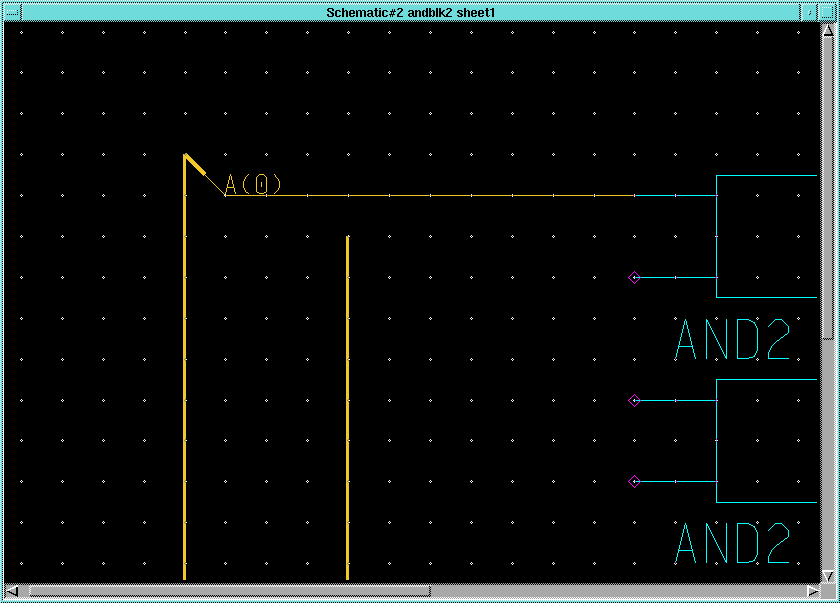Viewport: 840px width, 603px height.
Task: Select the shorter right vertical yellow bus
Action: (x=348, y=408)
